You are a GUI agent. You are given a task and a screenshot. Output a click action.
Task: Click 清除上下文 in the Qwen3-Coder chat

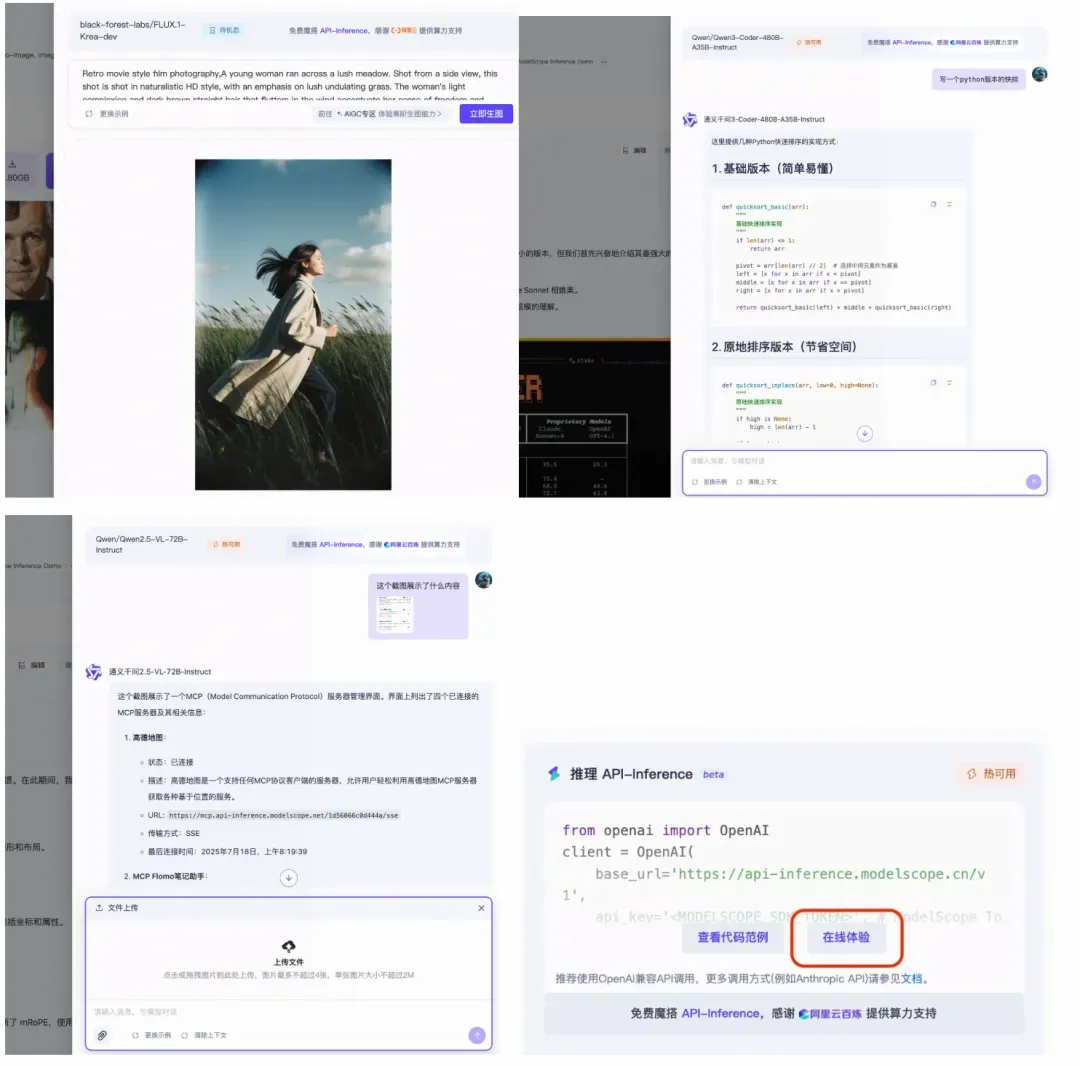coord(757,482)
